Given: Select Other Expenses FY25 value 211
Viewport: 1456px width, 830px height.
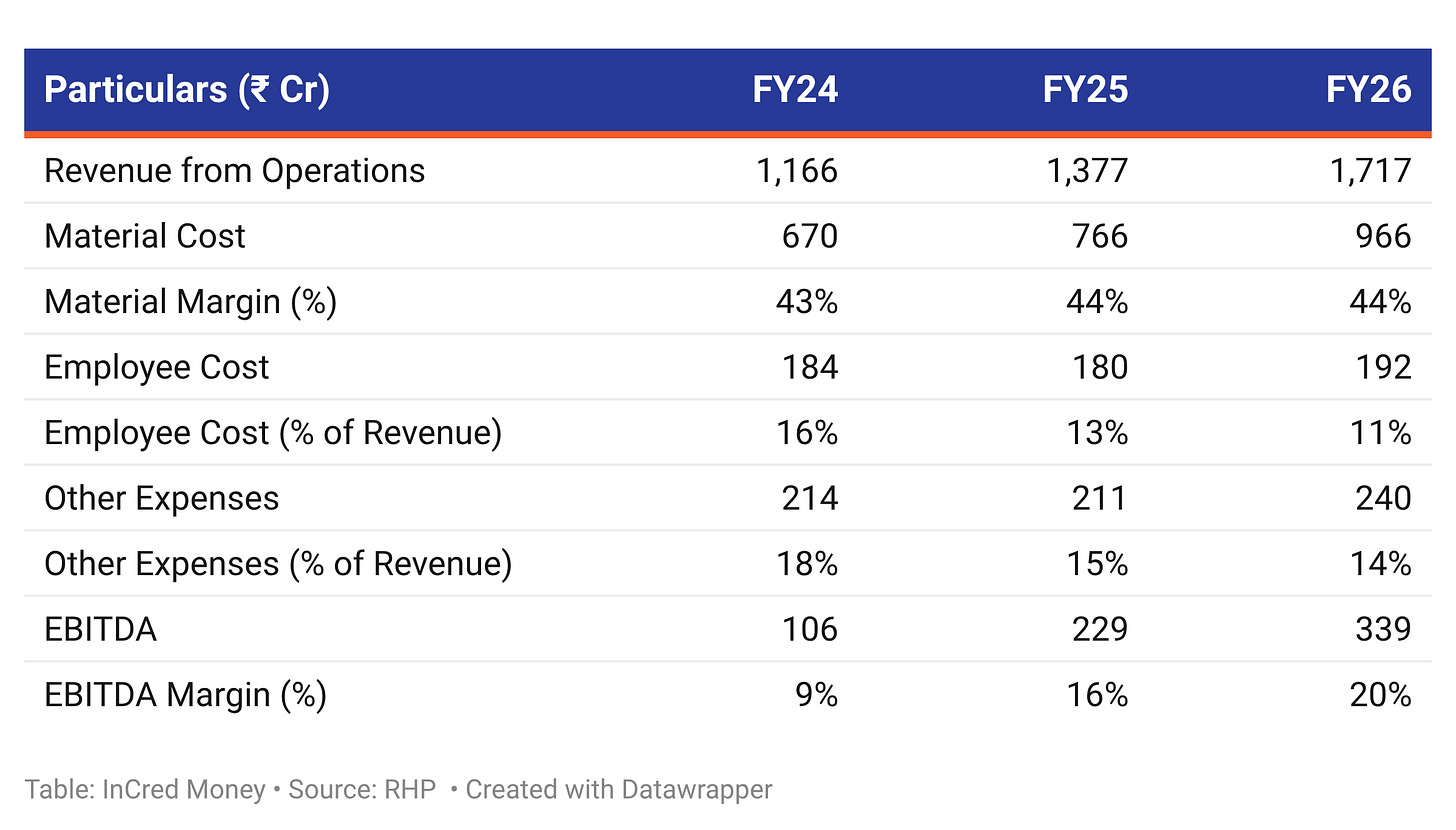Looking at the screenshot, I should (x=1101, y=499).
